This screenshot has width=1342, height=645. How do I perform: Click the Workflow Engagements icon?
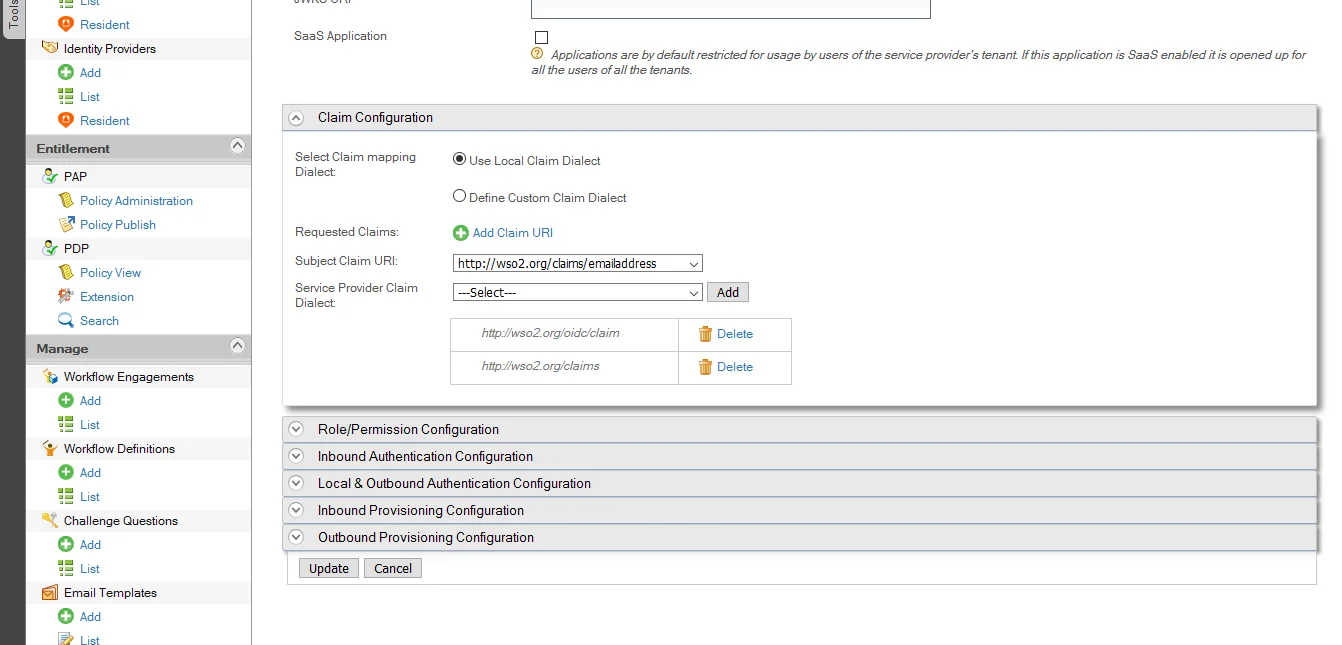50,376
